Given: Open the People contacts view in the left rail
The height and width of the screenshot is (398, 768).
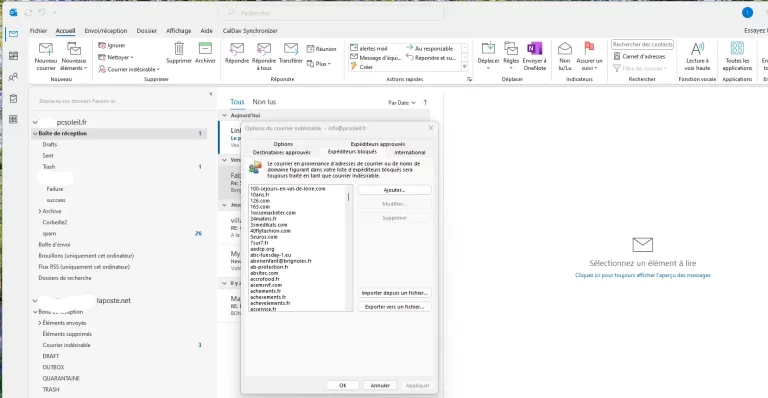Looking at the screenshot, I should pos(13,77).
